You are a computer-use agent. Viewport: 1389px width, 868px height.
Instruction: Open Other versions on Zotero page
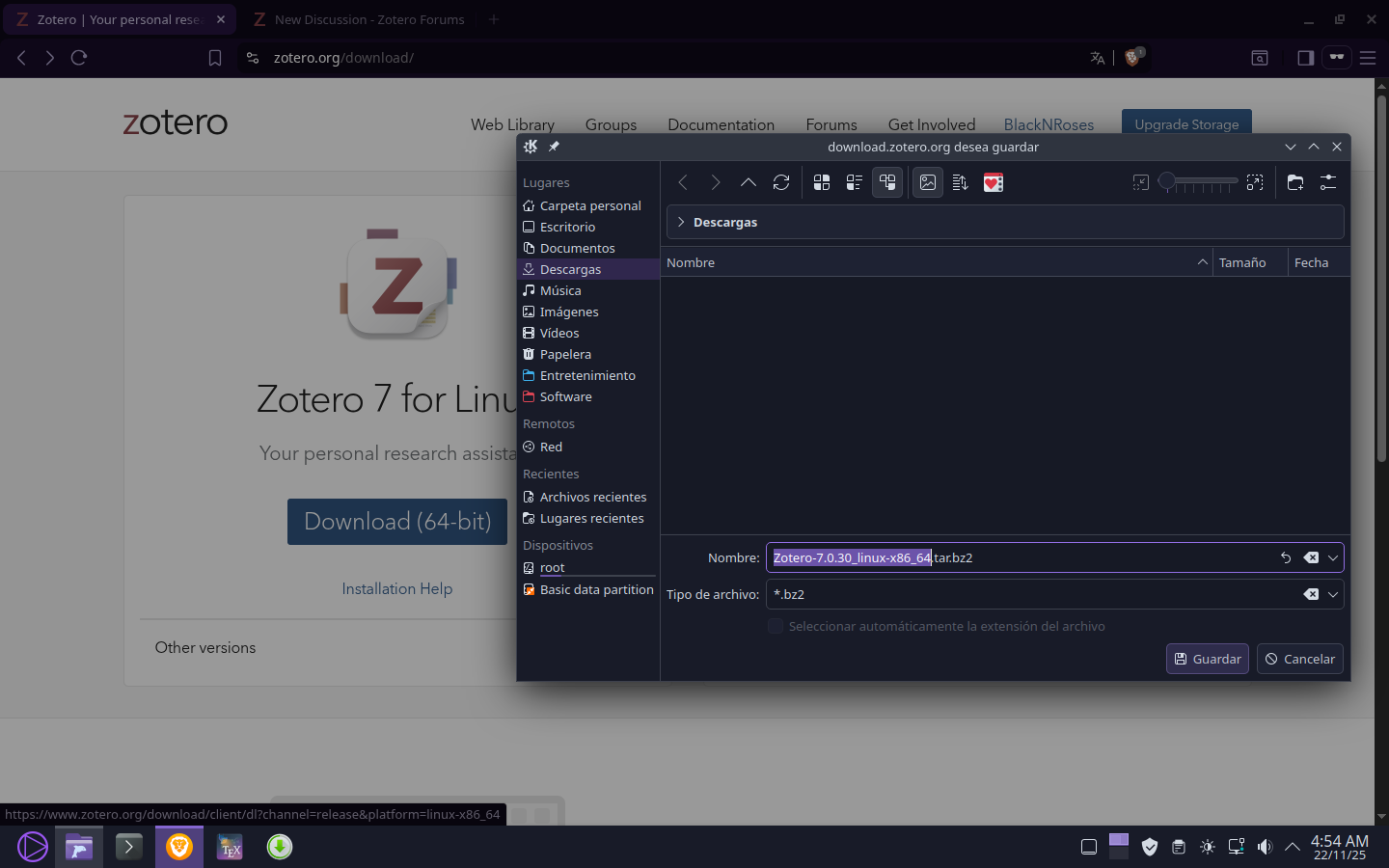click(205, 647)
